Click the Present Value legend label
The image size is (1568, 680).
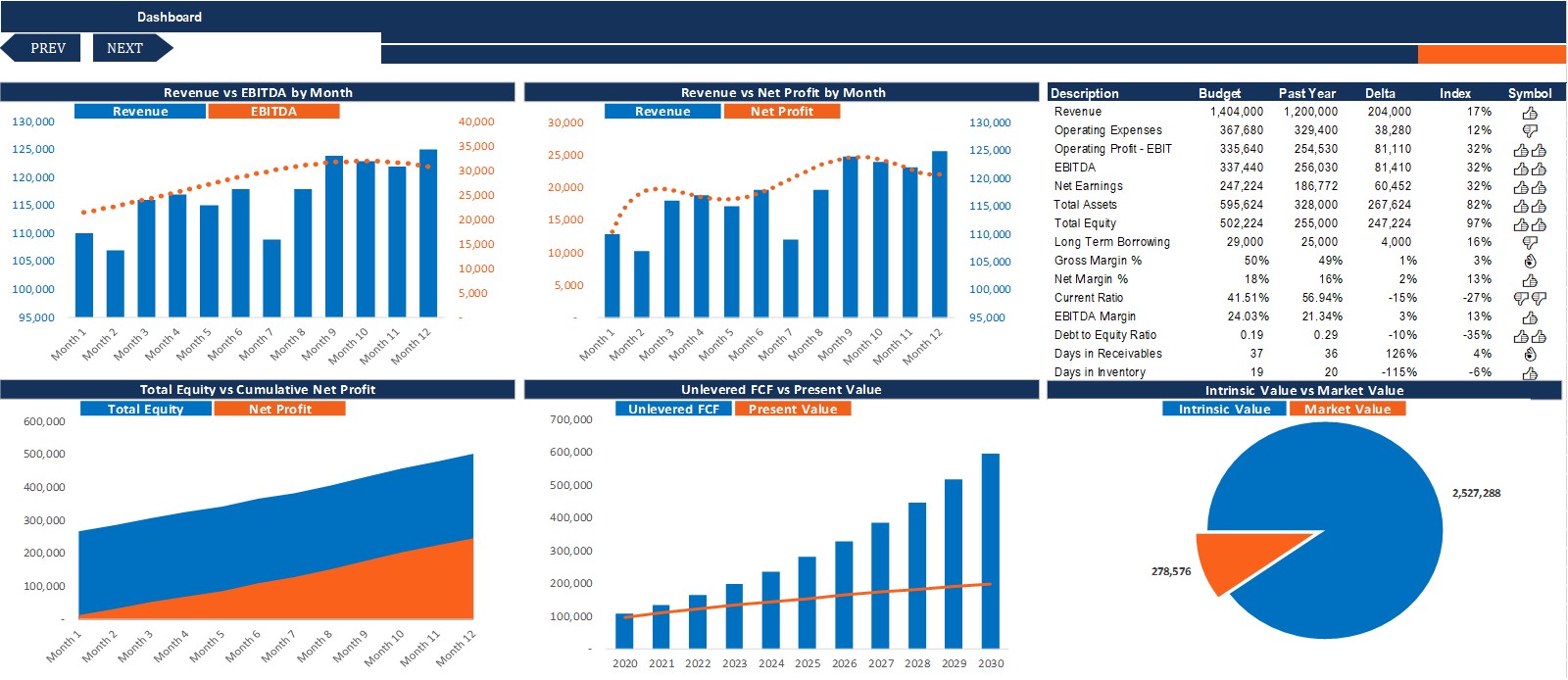pyautogui.click(x=793, y=409)
